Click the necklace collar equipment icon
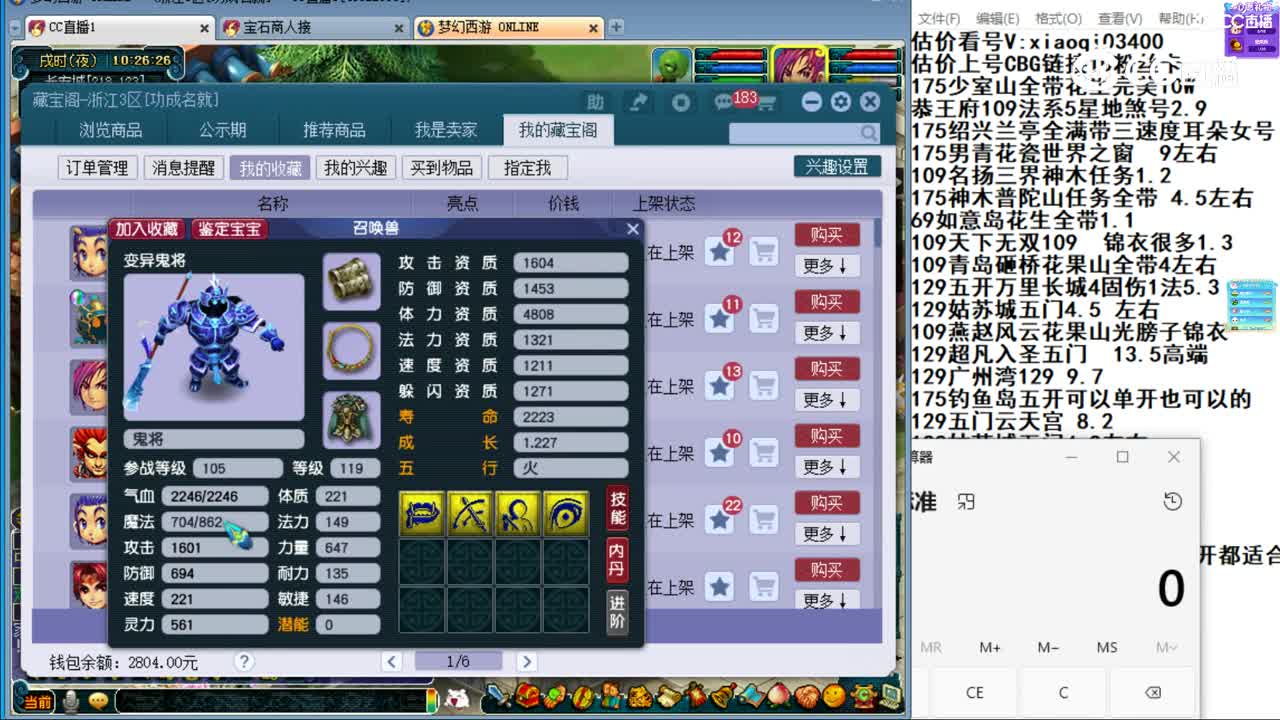1280x720 pixels. (x=351, y=350)
